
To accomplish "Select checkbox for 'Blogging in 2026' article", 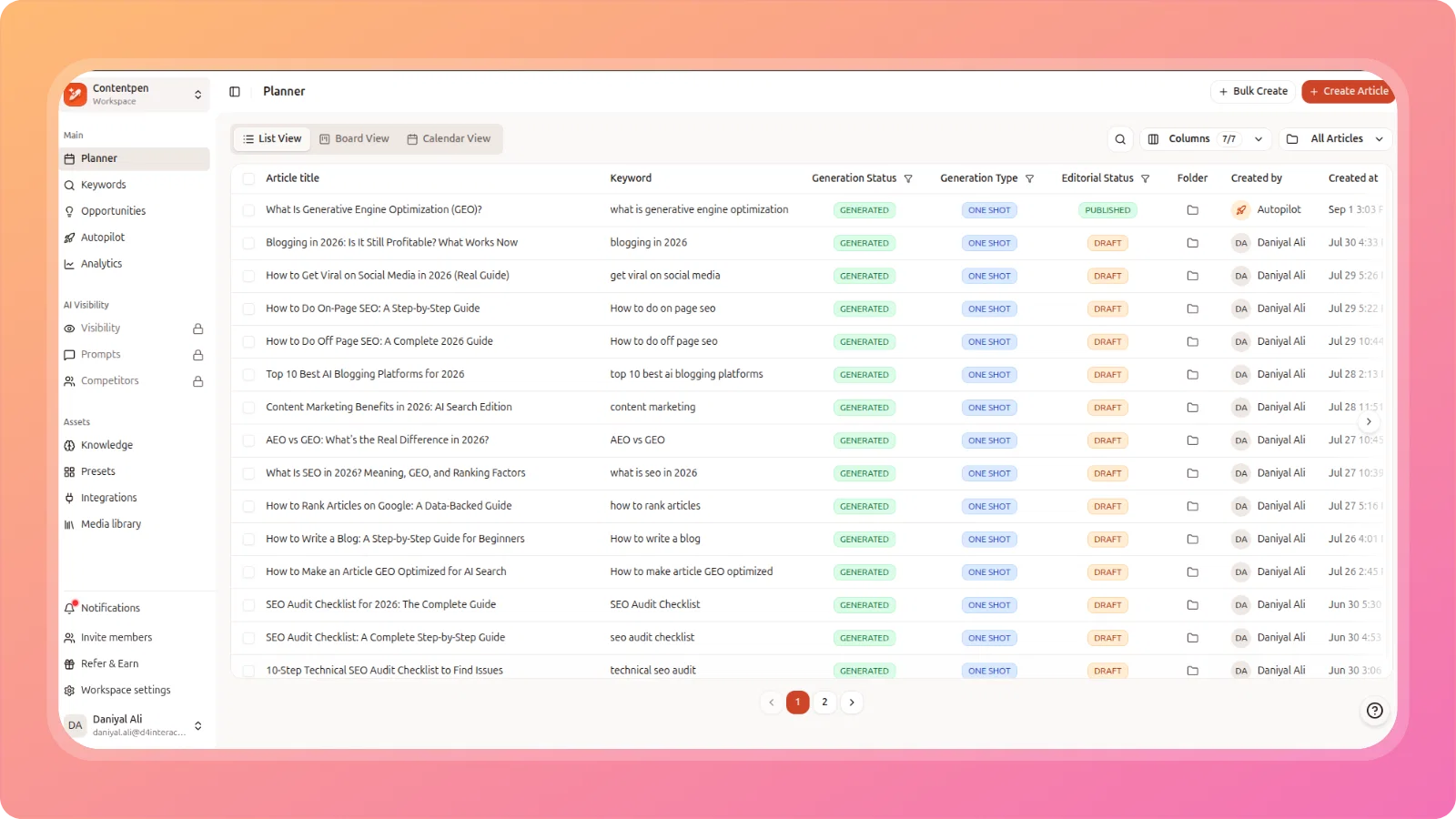I will pos(248,243).
